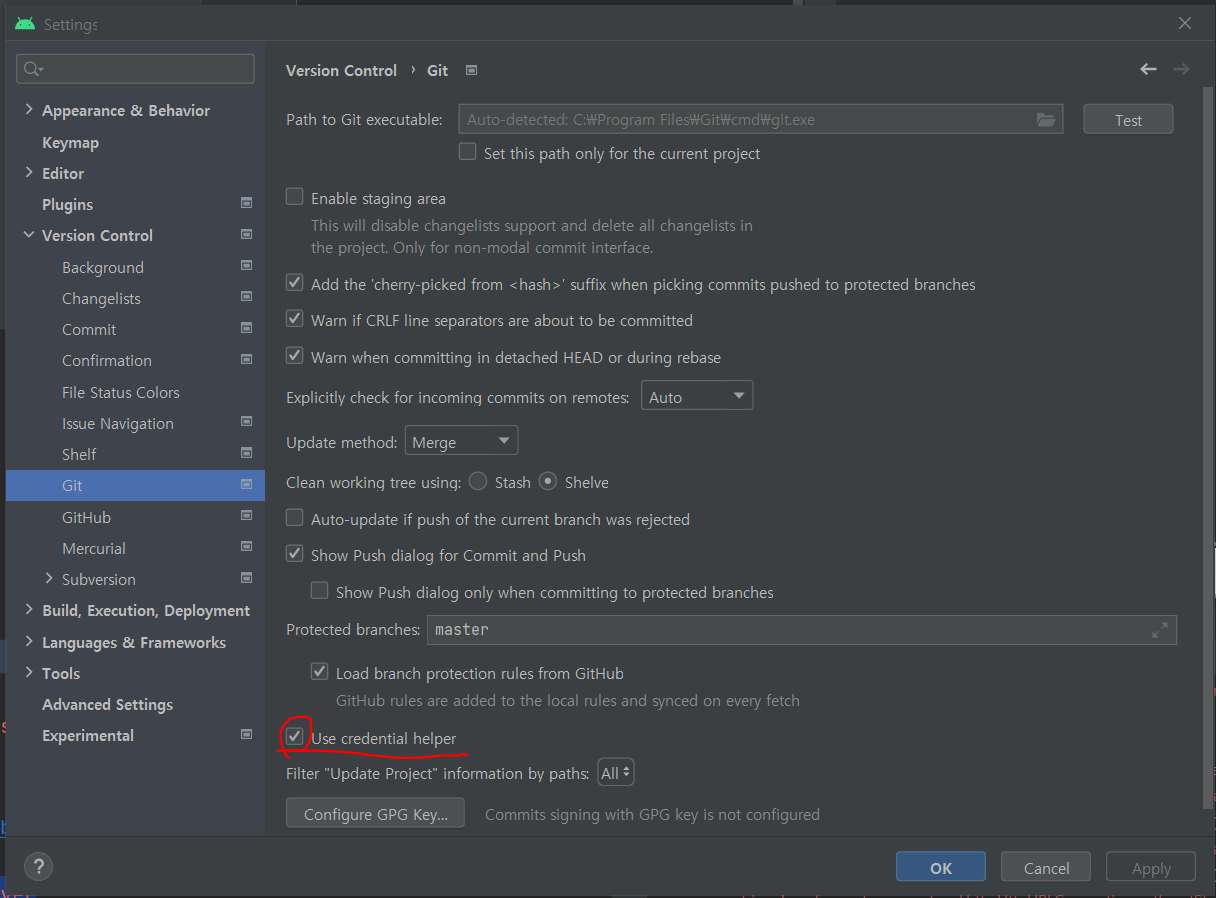Select the Stash radio button
The height and width of the screenshot is (898, 1216).
point(478,481)
